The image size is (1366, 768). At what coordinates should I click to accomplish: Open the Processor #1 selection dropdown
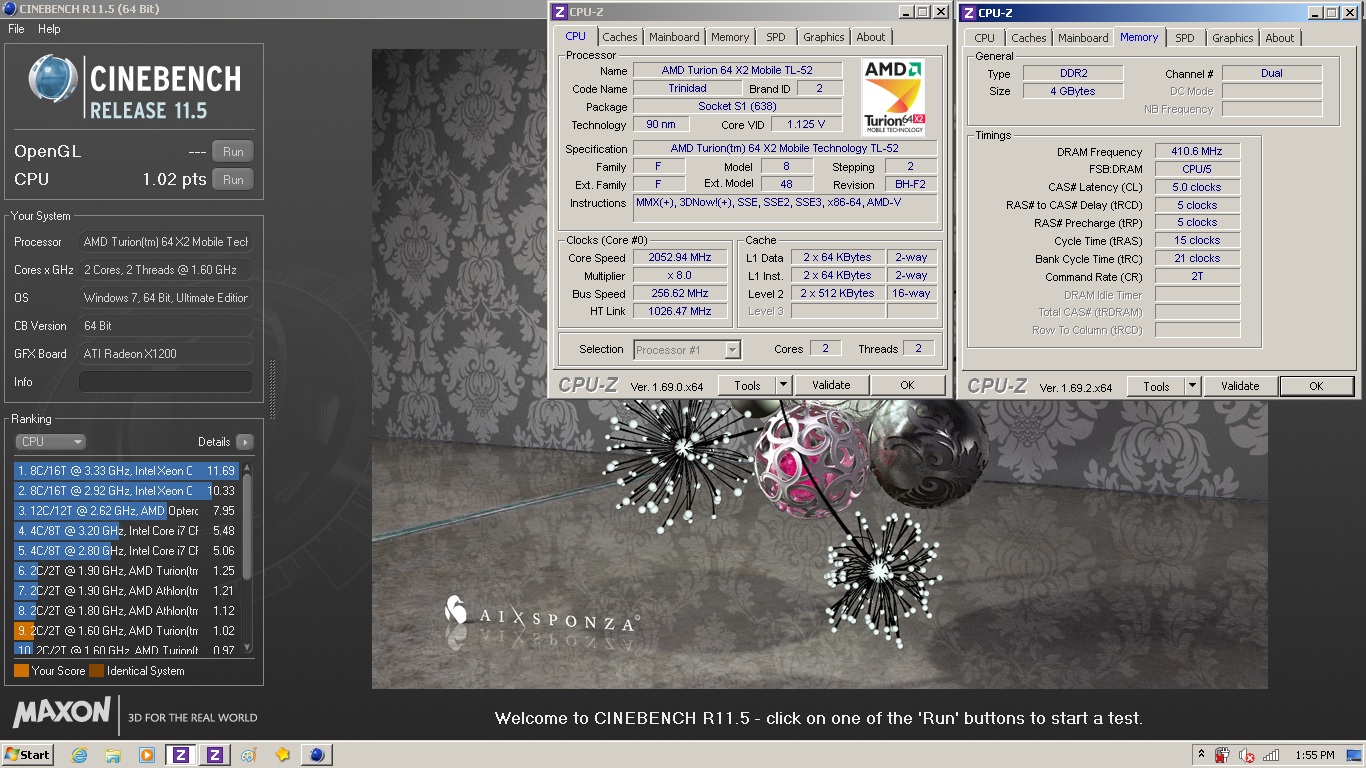click(x=687, y=350)
